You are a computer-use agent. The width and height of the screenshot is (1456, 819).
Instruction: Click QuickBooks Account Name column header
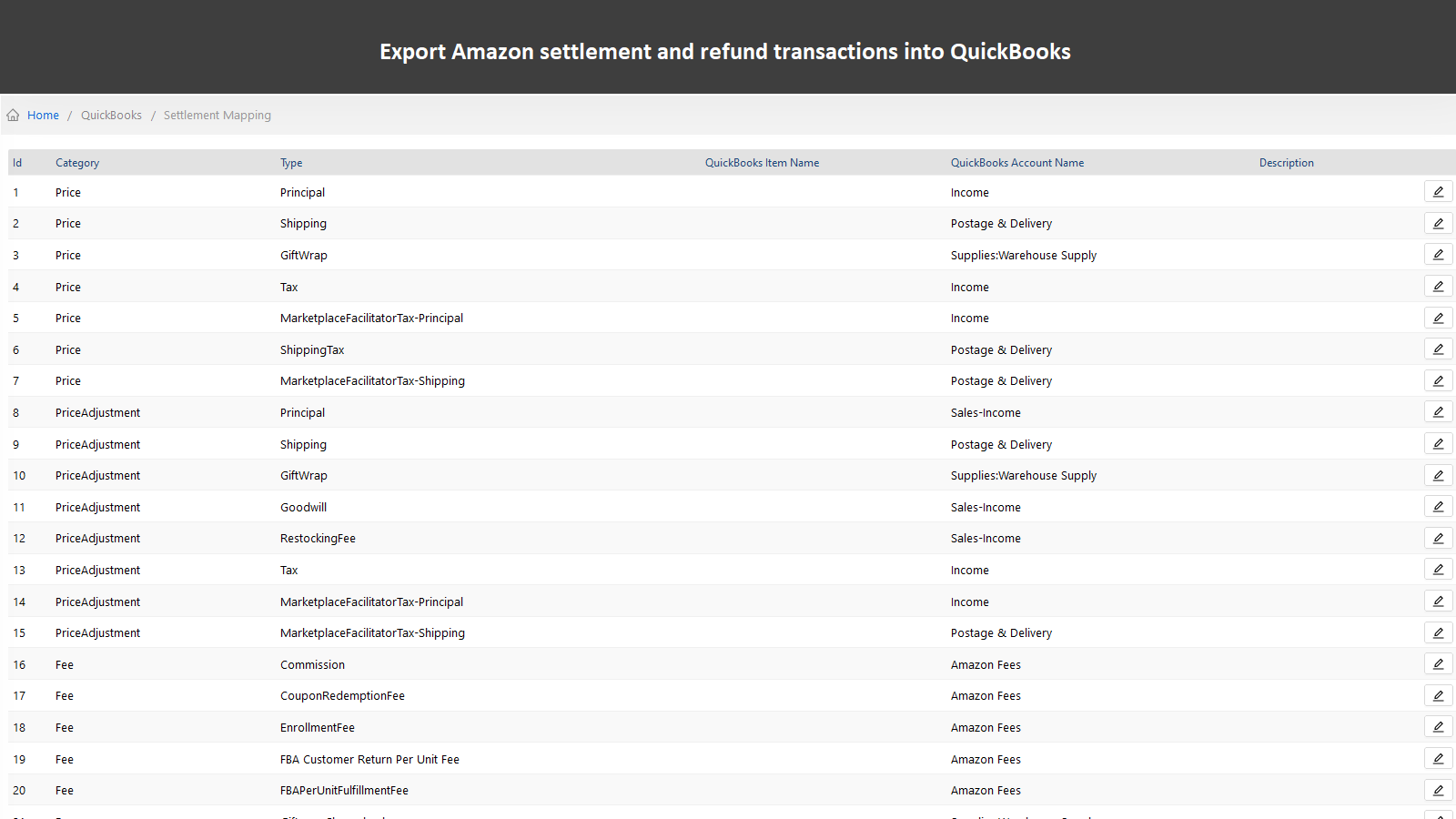pos(1017,163)
